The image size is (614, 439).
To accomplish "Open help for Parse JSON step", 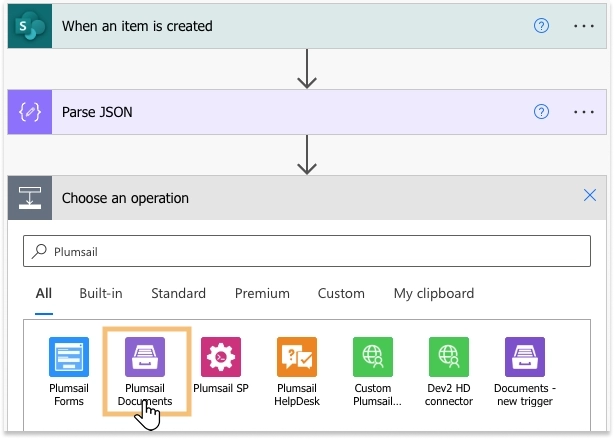I will [x=541, y=112].
